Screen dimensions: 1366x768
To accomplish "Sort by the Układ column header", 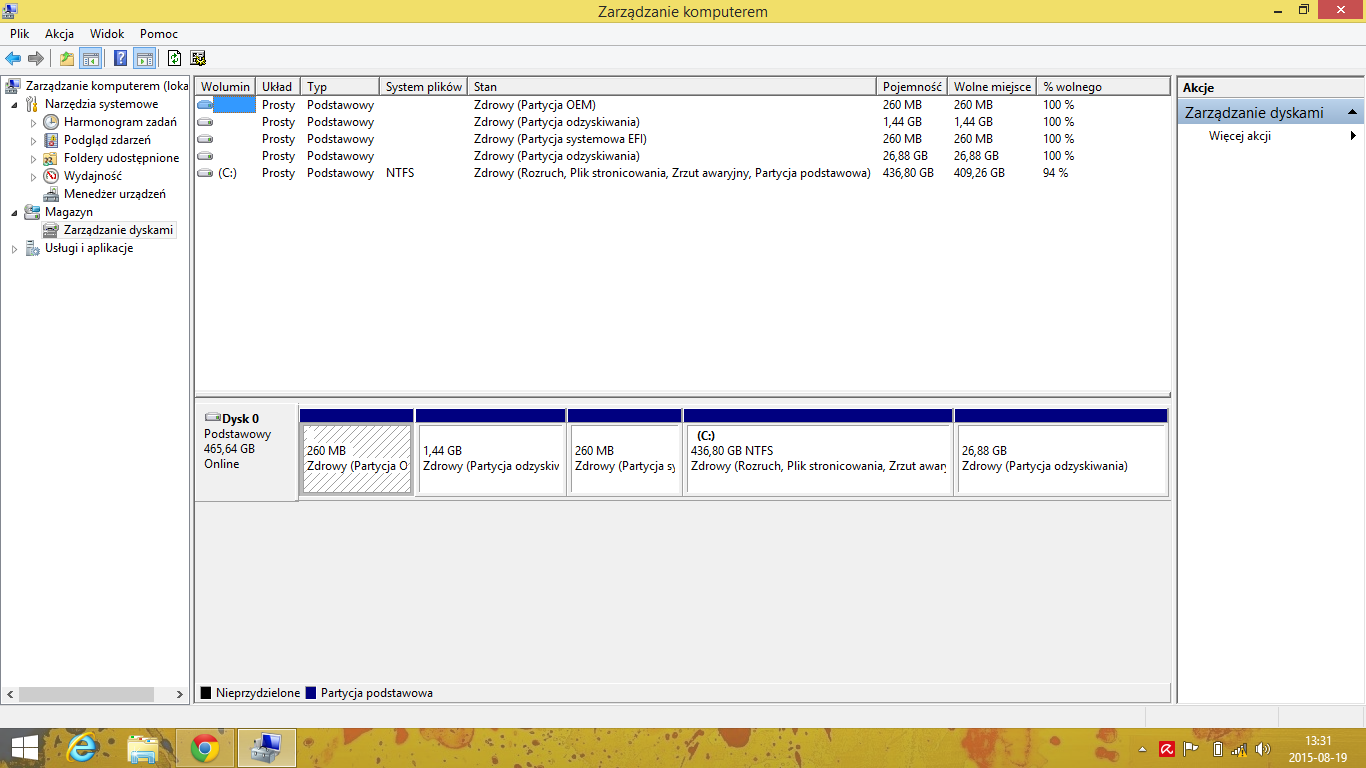I will coord(278,87).
